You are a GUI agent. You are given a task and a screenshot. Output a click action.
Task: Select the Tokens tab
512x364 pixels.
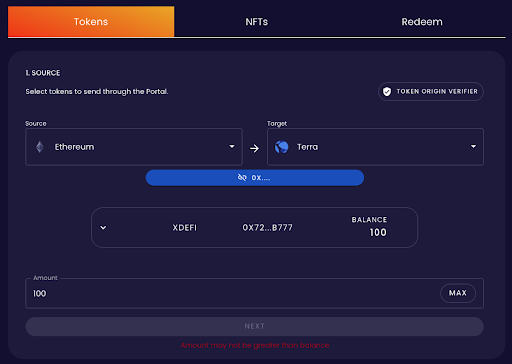[x=91, y=22]
